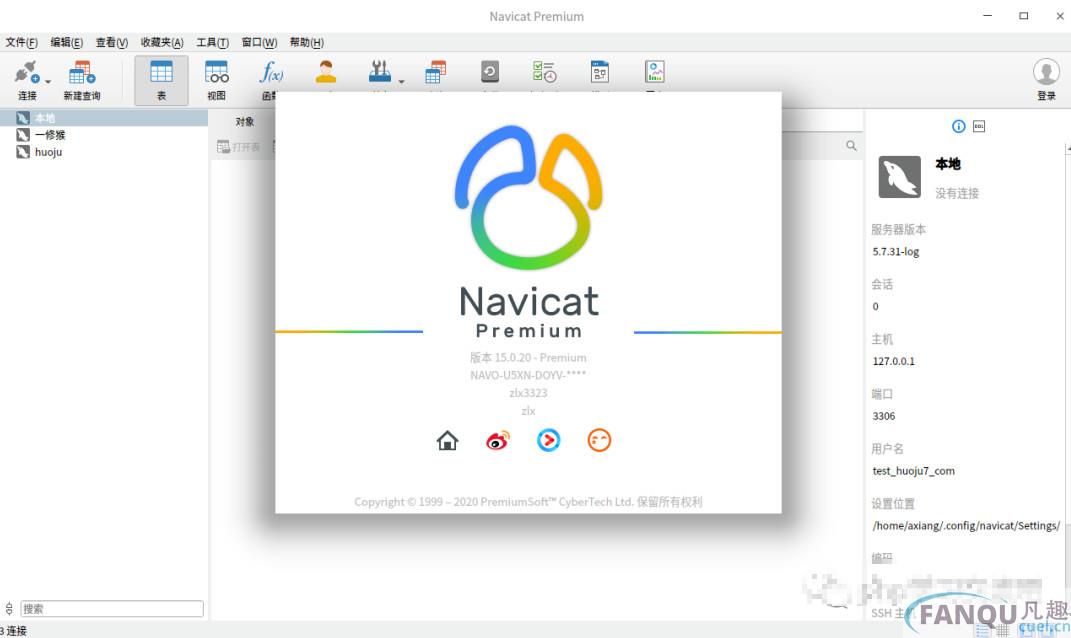The width and height of the screenshot is (1071, 638).
Task: Click the home icon in About dialog
Action: tap(447, 440)
